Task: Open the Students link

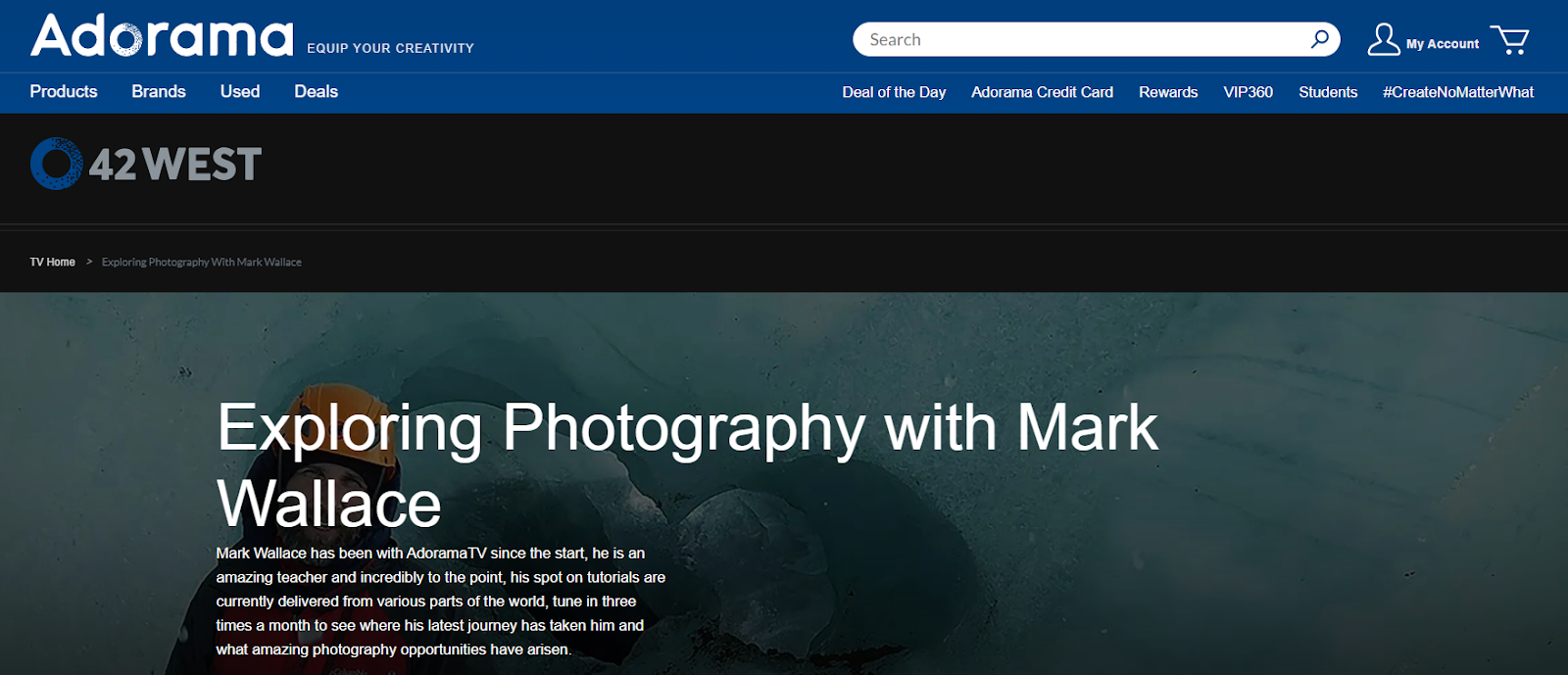Action: [1328, 92]
